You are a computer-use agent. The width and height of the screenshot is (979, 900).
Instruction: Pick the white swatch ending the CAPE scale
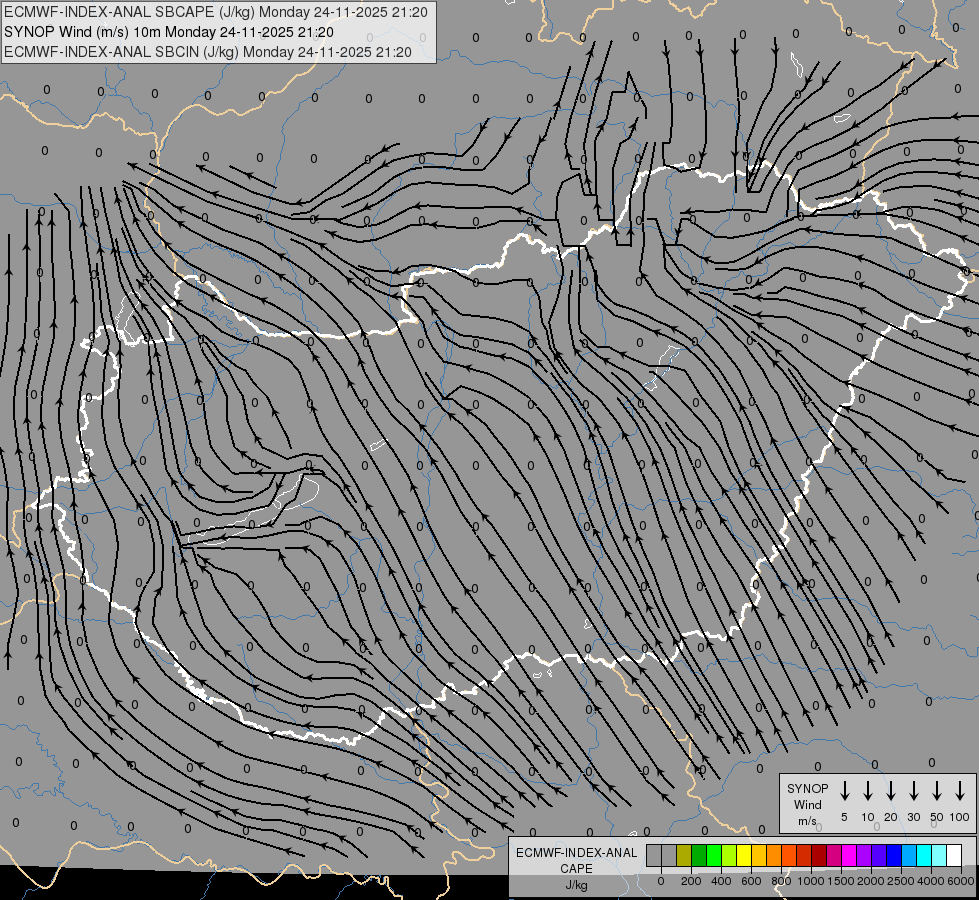pyautogui.click(x=955, y=855)
